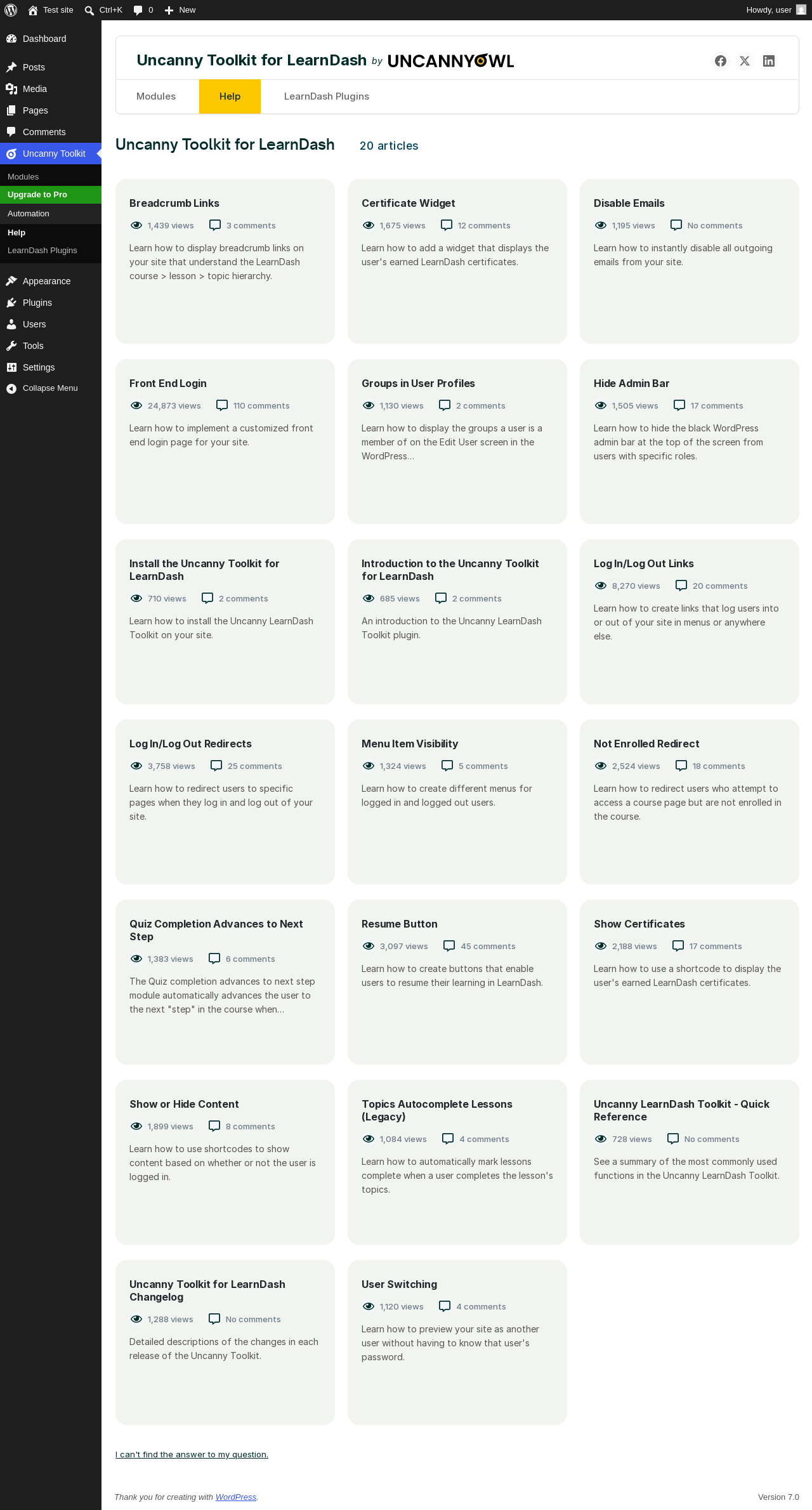The height and width of the screenshot is (1510, 812).
Task: Click the Collapse Menu arrow icon
Action: [11, 388]
